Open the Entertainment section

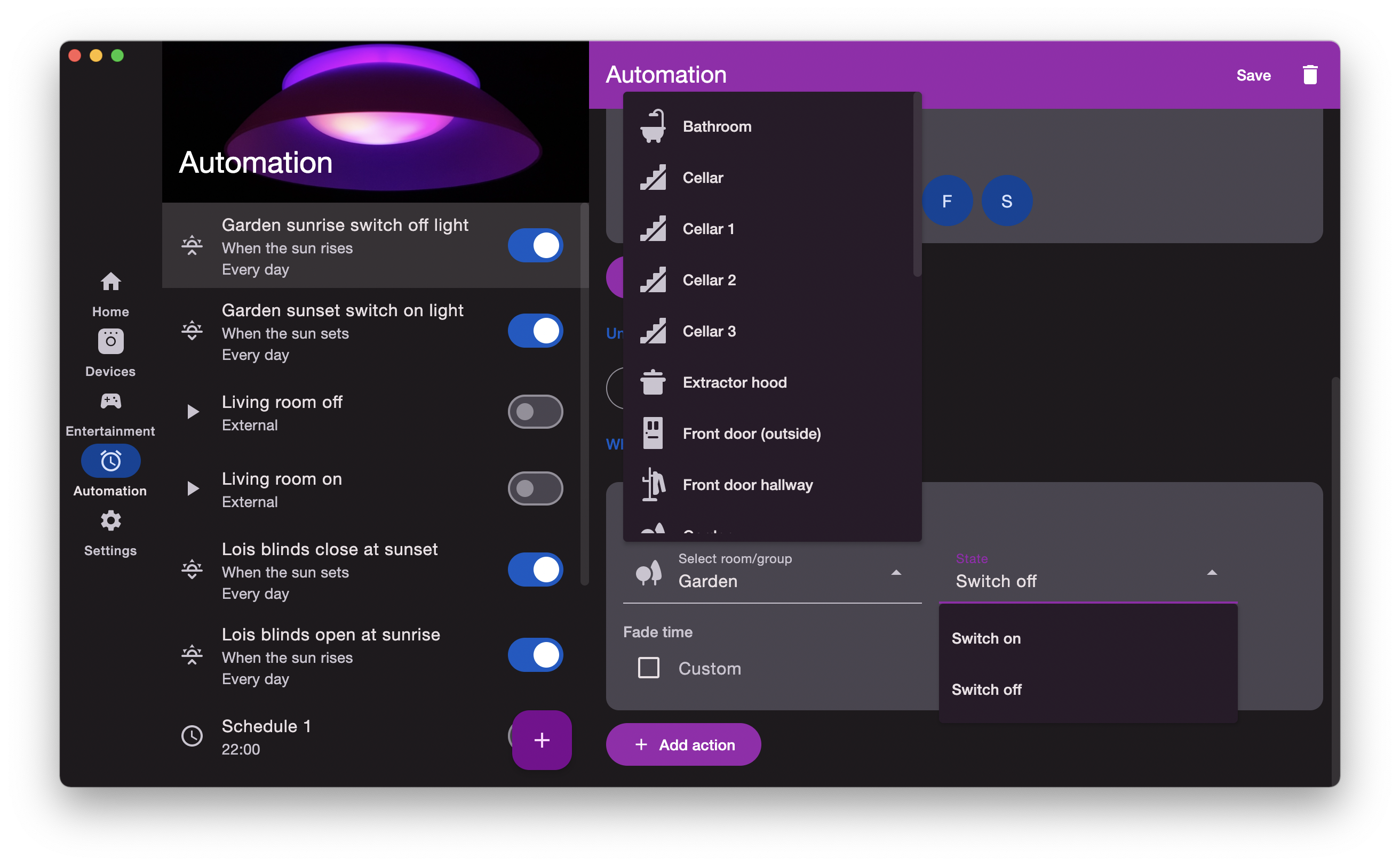(109, 401)
